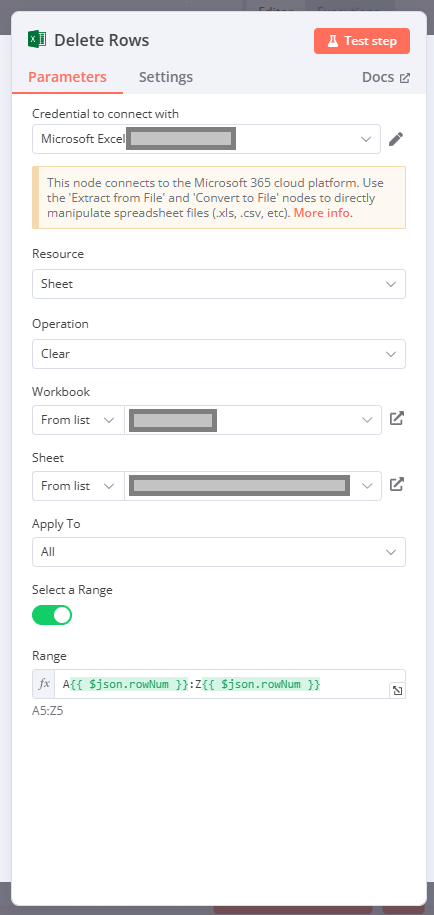
Task: Open the Apply To dropdown showing All
Action: pyautogui.click(x=219, y=552)
